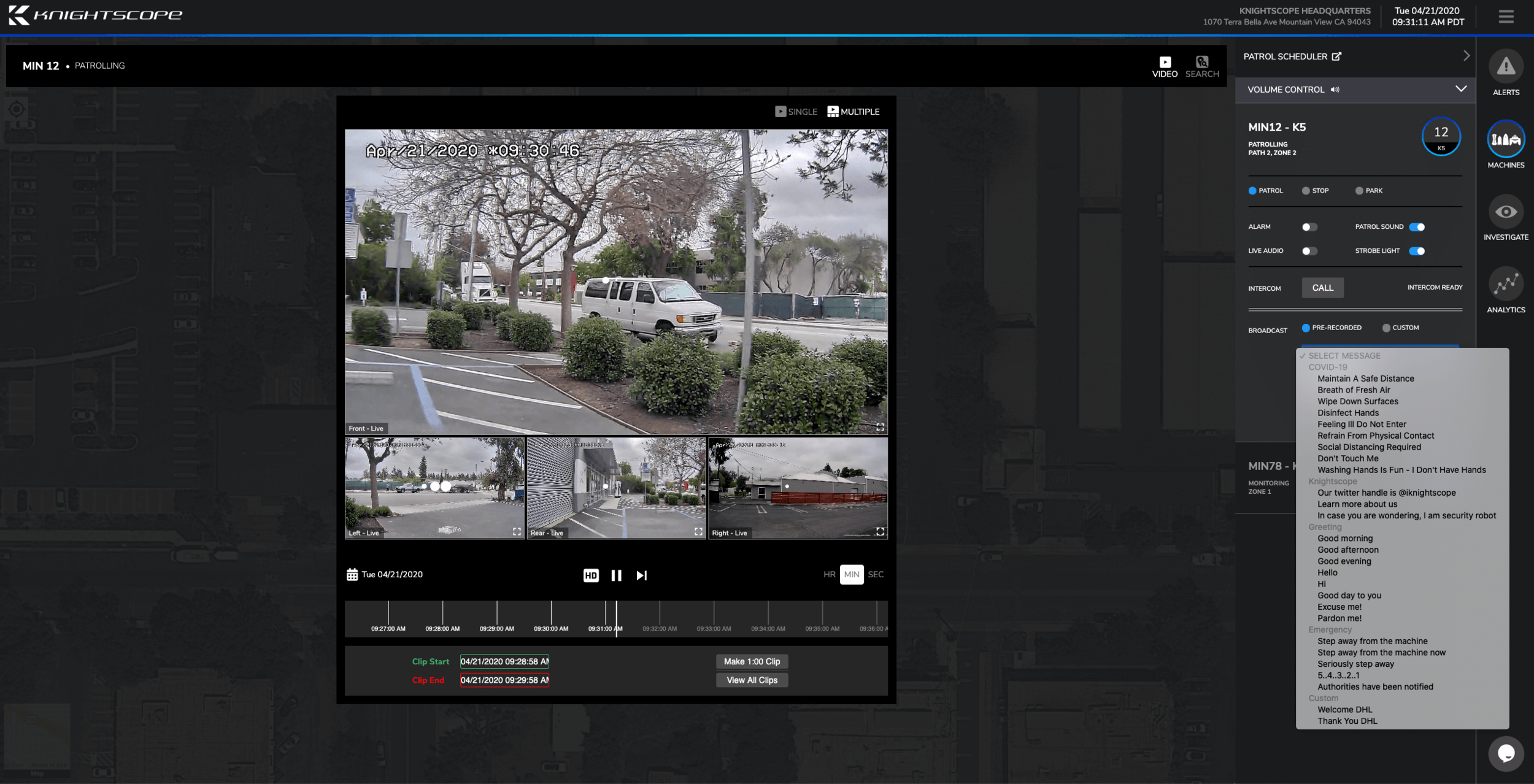
Task: Choose 'Excuse me!' message
Action: point(1339,607)
